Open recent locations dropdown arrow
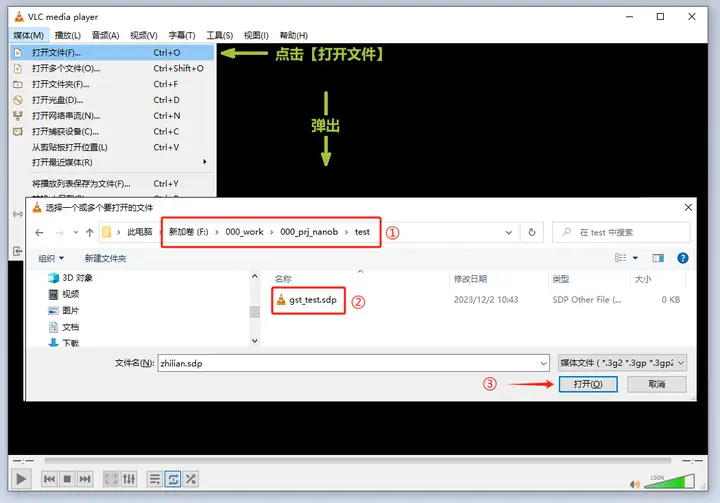The height and width of the screenshot is (503, 720). 75,232
